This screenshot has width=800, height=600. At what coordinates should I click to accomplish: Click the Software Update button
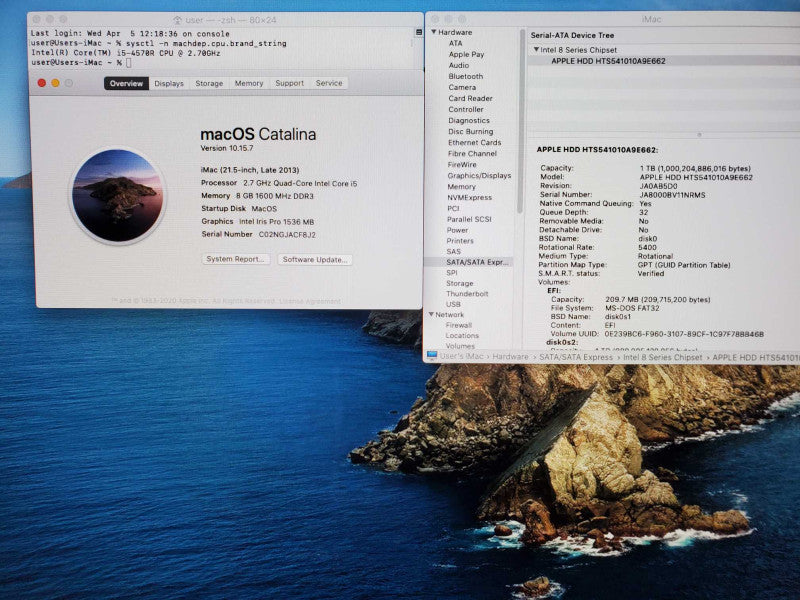(315, 259)
